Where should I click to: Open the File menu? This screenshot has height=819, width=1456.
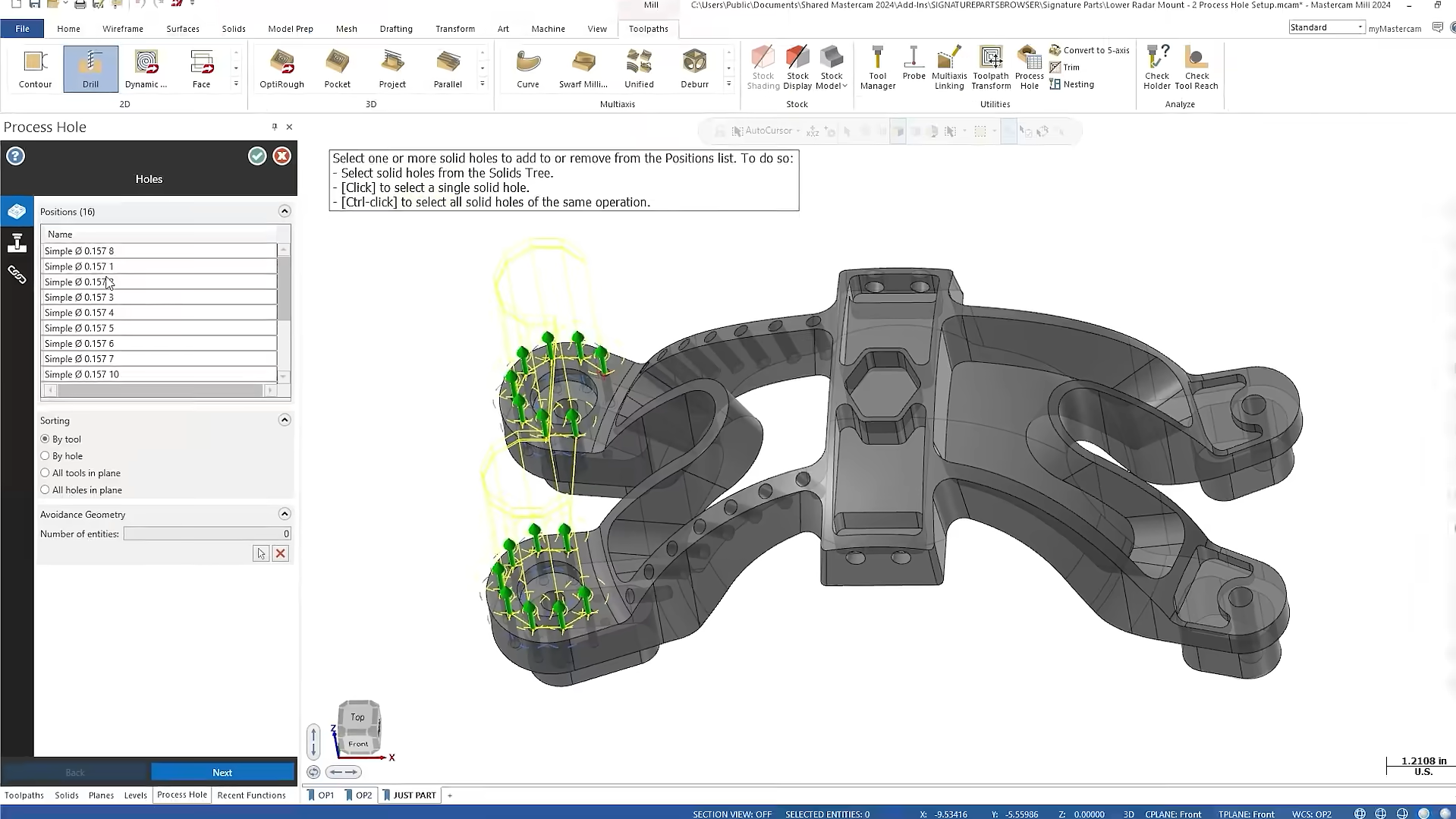22,29
